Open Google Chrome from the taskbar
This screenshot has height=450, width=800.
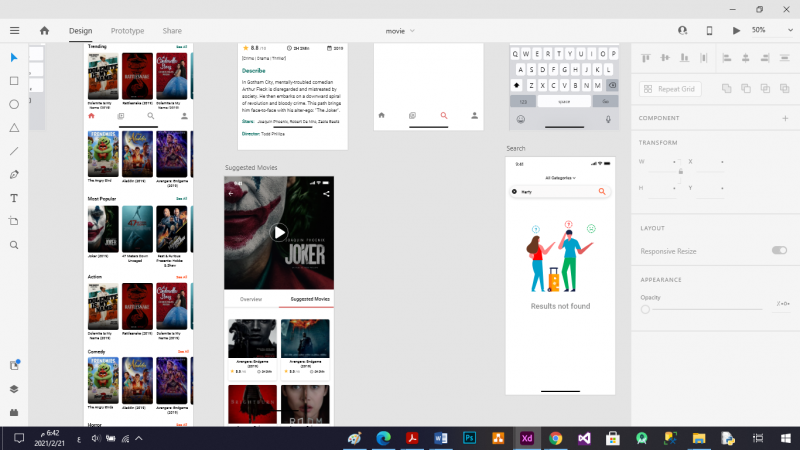556,438
